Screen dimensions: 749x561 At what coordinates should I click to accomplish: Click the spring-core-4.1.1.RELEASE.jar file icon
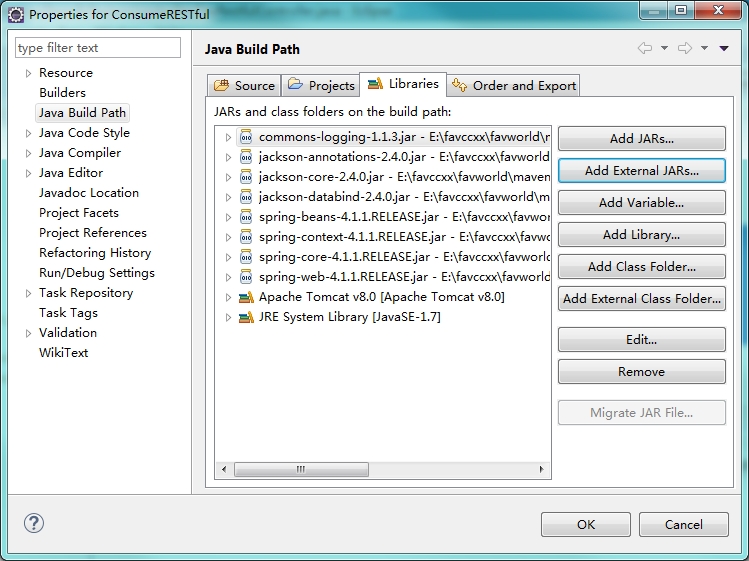[x=246, y=257]
